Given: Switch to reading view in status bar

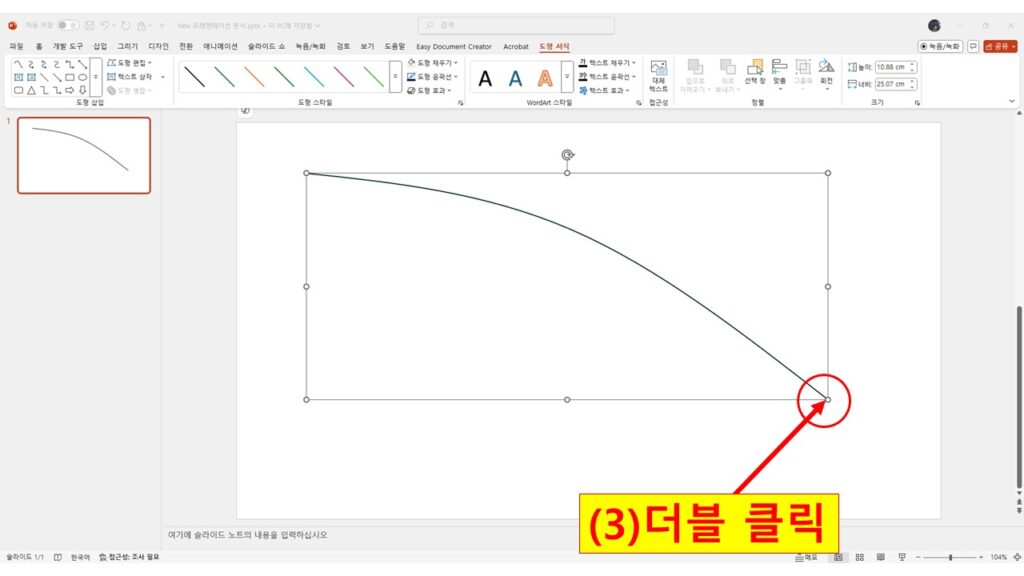Looking at the screenshot, I should (880, 557).
